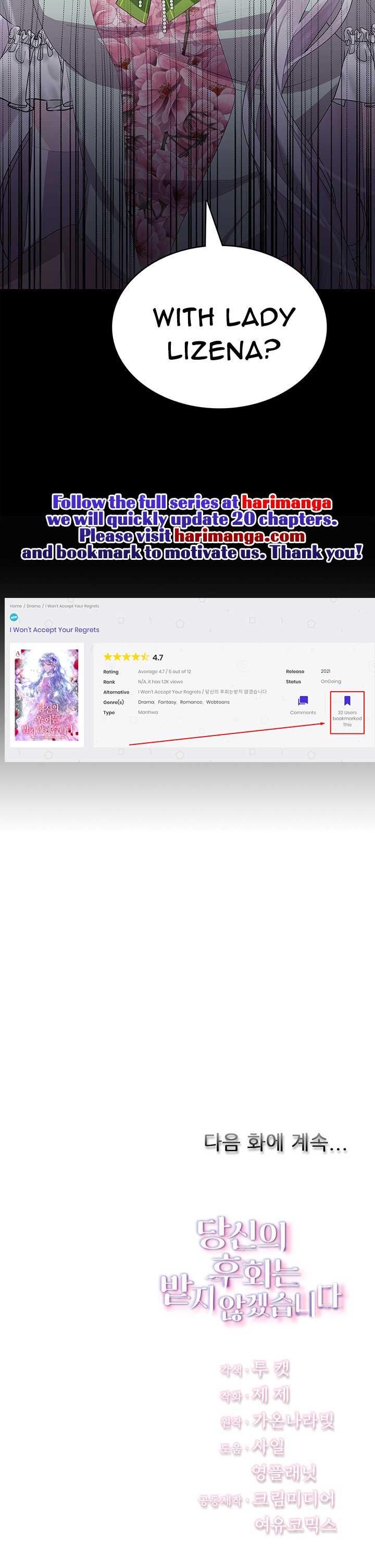Click the '32 Users bookmarked This' text
375x1568 pixels.
click(x=347, y=718)
